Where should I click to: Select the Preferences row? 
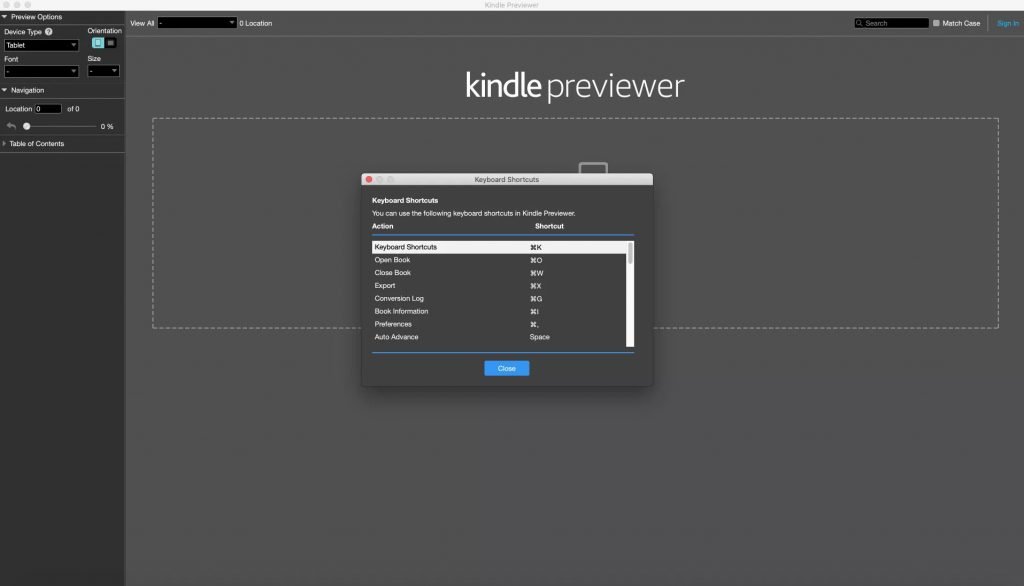tap(499, 324)
